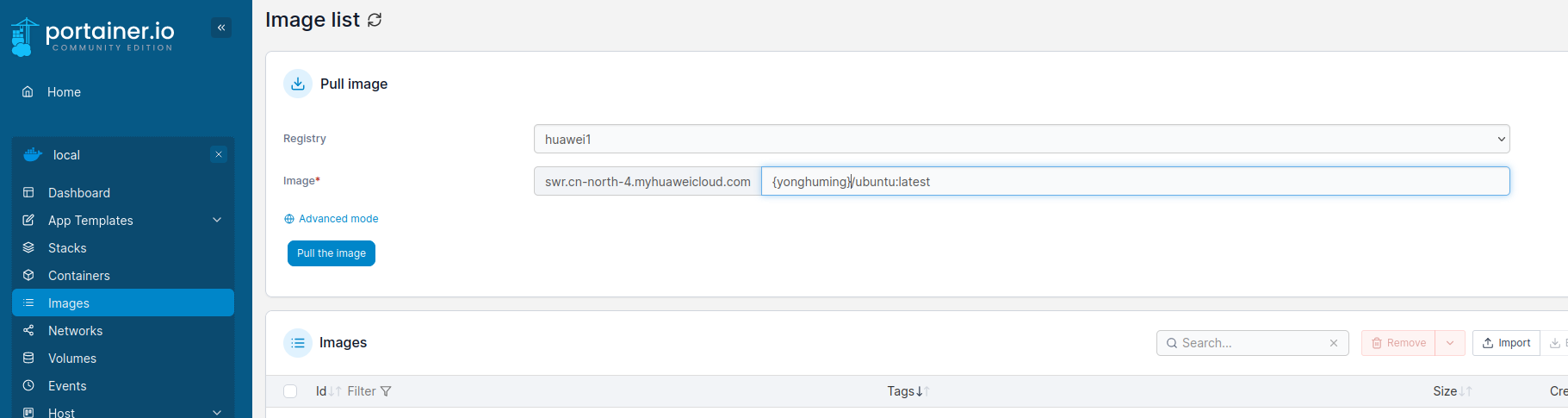The image size is (1568, 418).
Task: Expand the Host submenu chevron
Action: pos(217,412)
